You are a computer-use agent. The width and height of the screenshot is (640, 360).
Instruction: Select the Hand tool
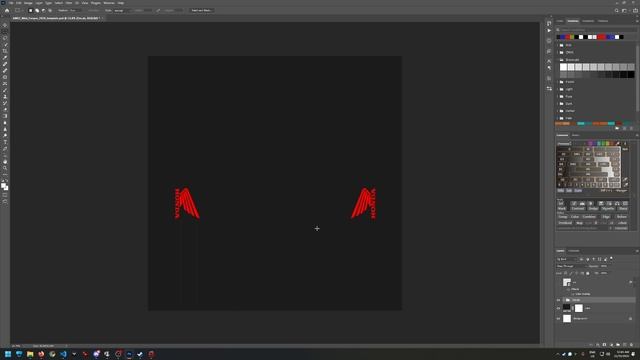click(5, 162)
